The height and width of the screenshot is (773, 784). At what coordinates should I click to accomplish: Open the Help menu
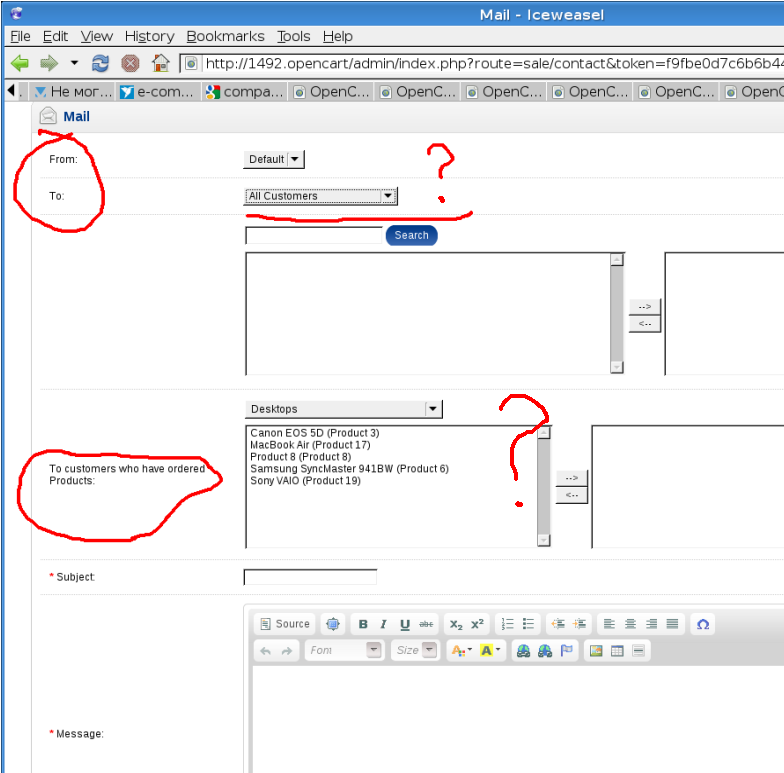338,36
